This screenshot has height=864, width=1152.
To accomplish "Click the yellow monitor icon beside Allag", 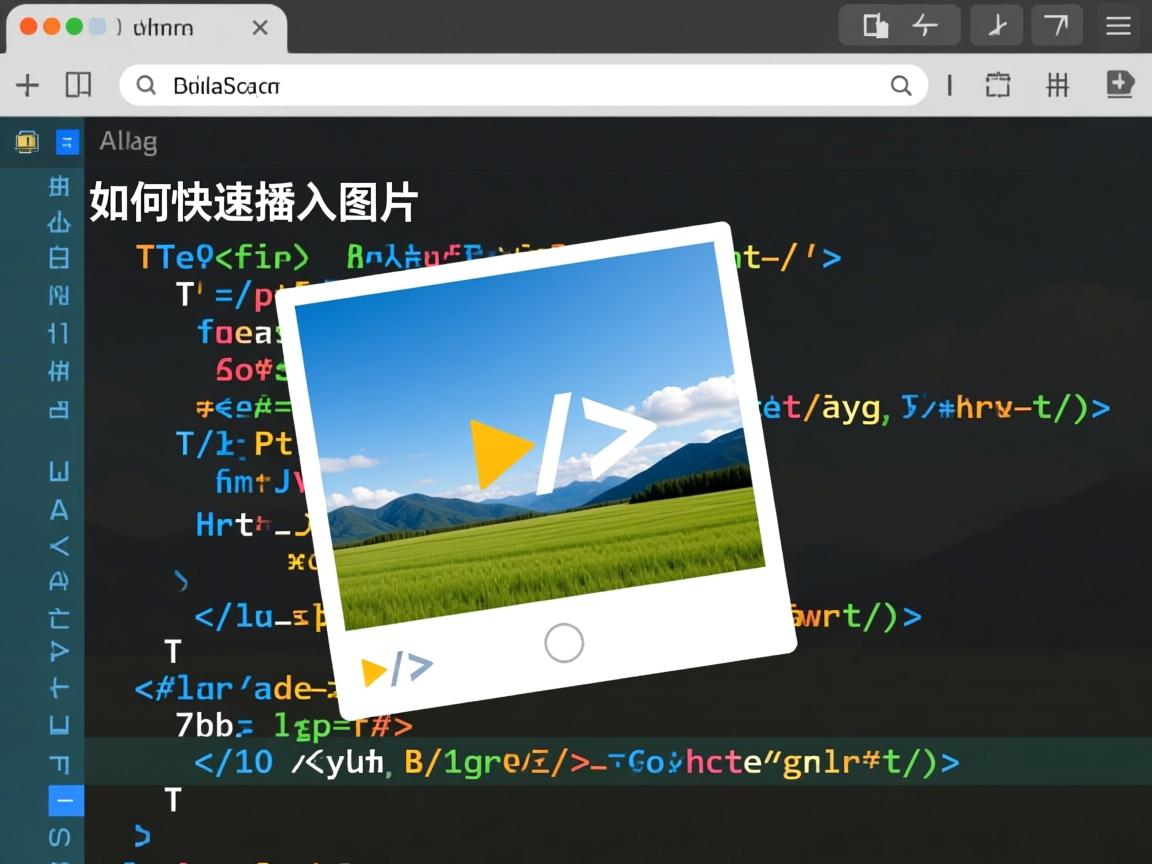I will click(x=27, y=142).
